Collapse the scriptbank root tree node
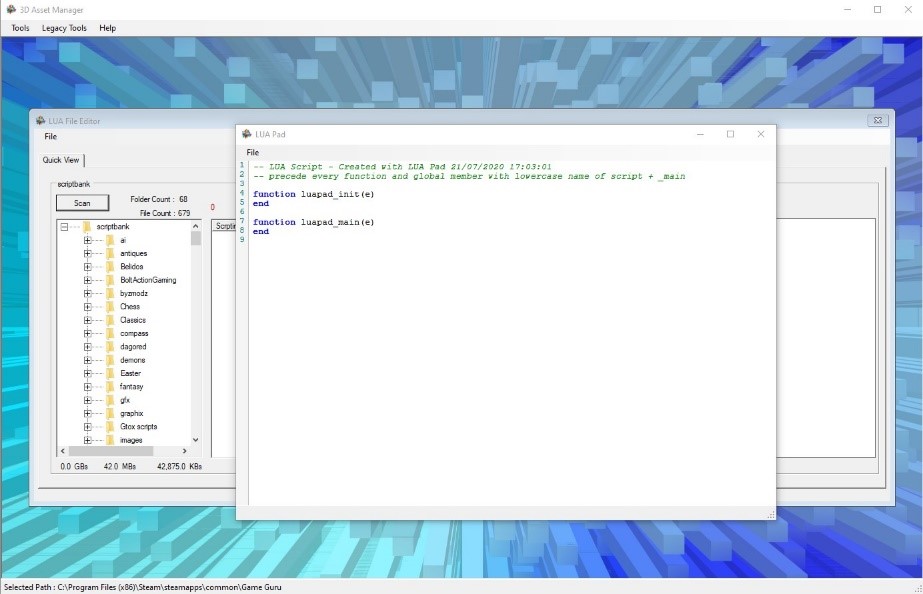923x594 pixels. point(65,227)
